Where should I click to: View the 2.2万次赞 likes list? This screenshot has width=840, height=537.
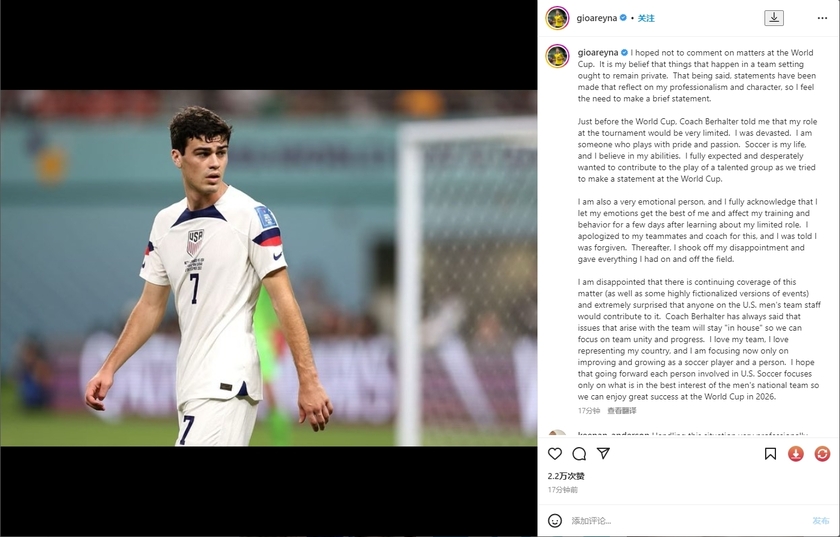pyautogui.click(x=566, y=476)
